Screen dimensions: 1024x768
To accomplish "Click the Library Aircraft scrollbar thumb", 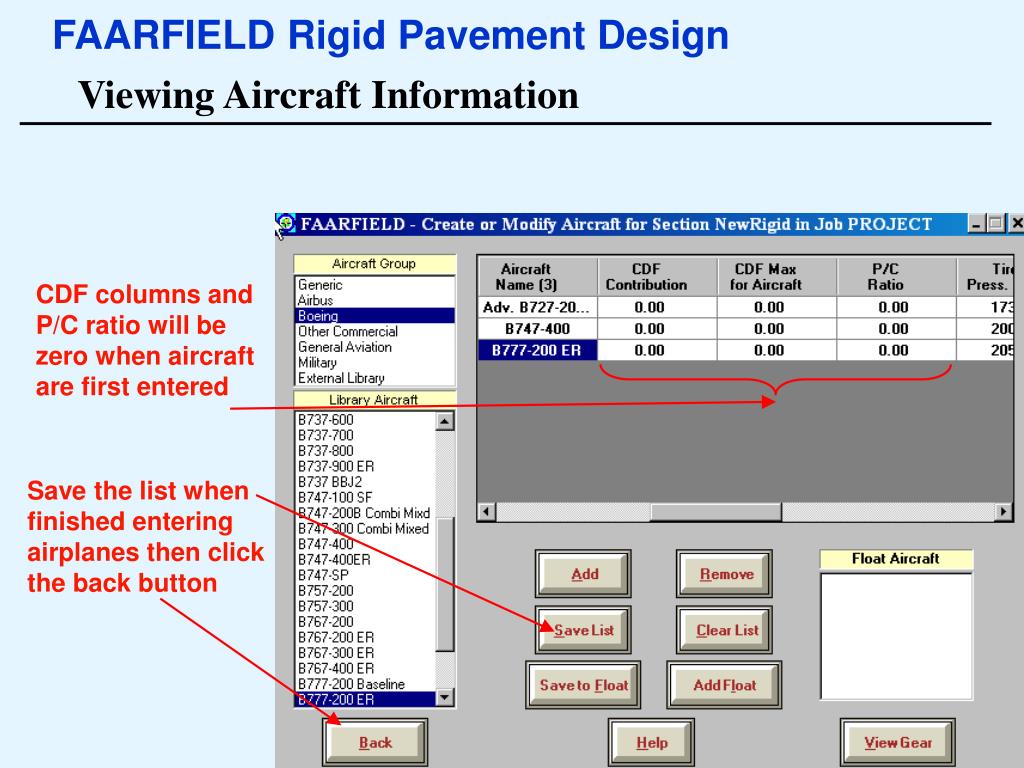I will (445, 584).
